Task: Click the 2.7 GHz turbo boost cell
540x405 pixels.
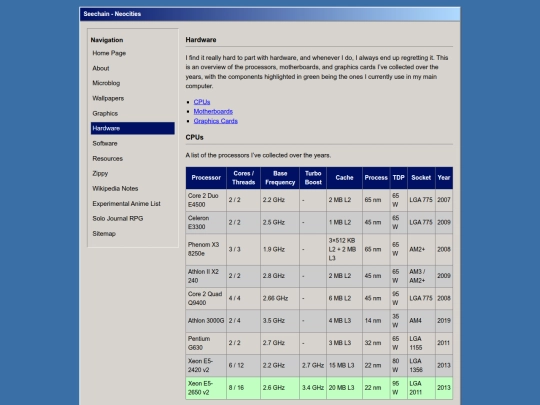Action: tap(313, 365)
